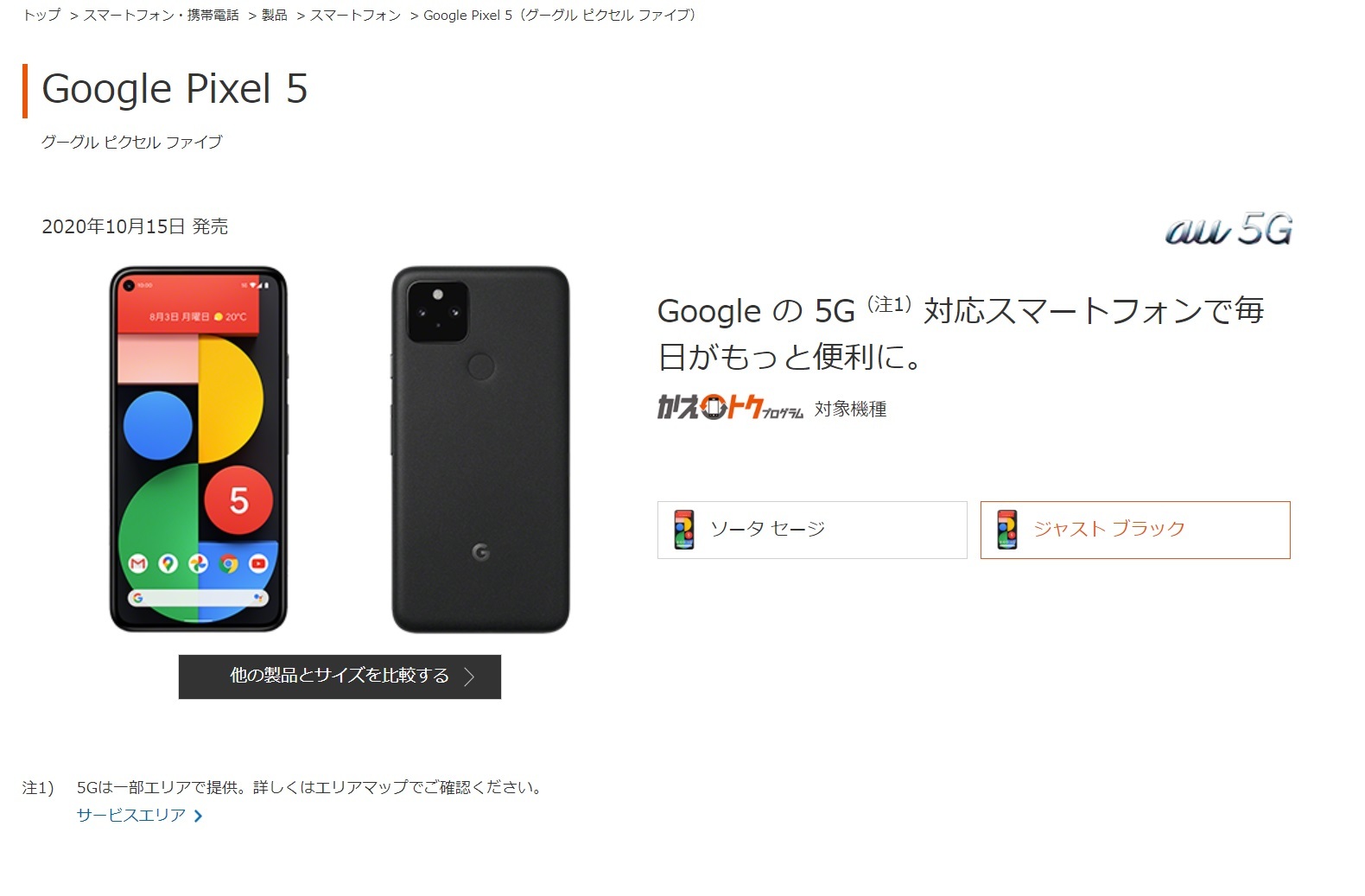Click the Google Pixel 5 page heading
This screenshot has height=896, width=1365.
(175, 89)
